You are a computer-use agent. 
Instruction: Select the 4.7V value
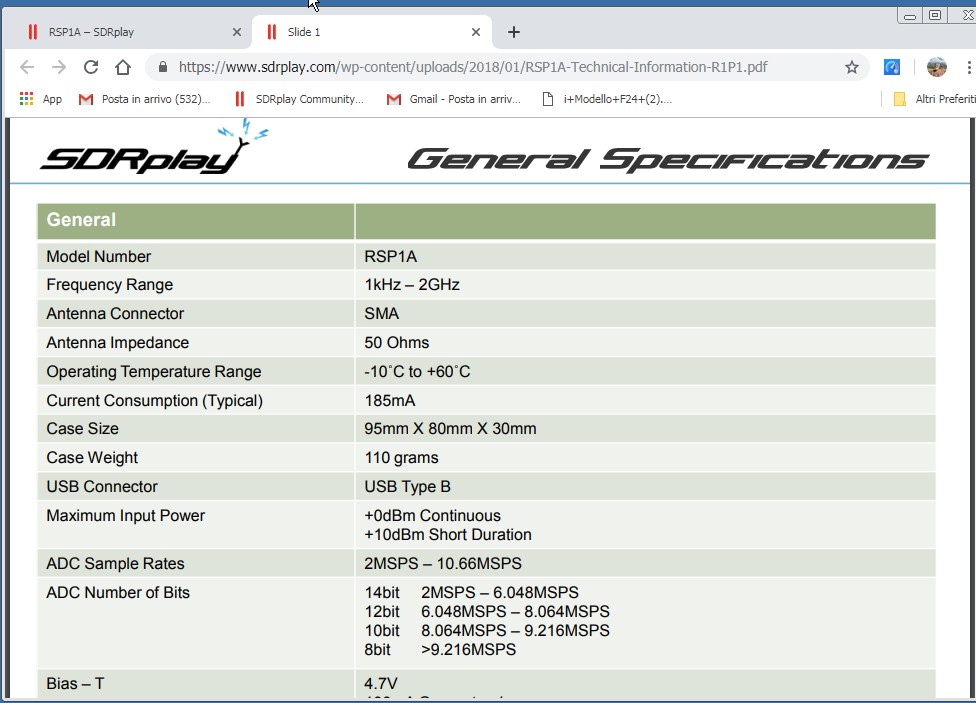(380, 684)
